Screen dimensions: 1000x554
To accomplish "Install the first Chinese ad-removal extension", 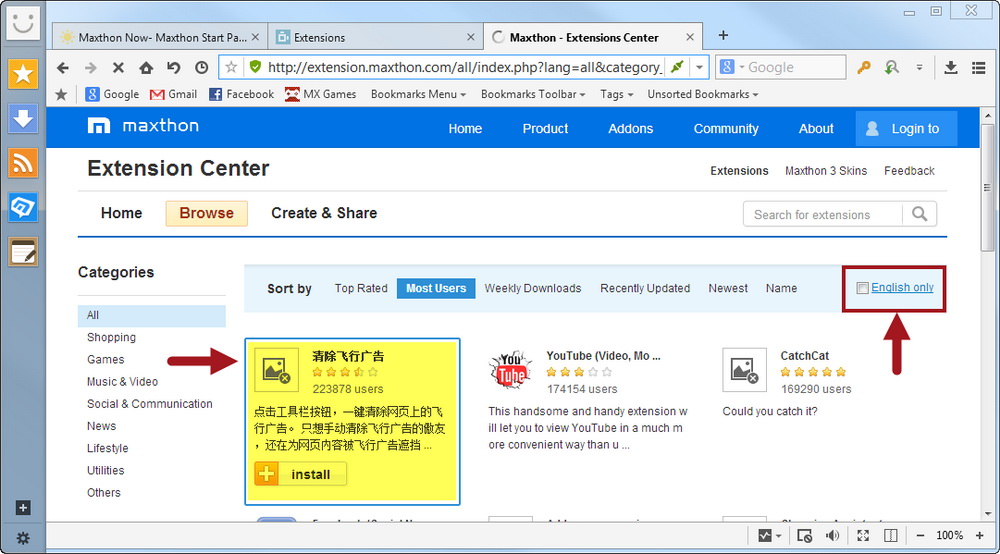I will (x=300, y=474).
